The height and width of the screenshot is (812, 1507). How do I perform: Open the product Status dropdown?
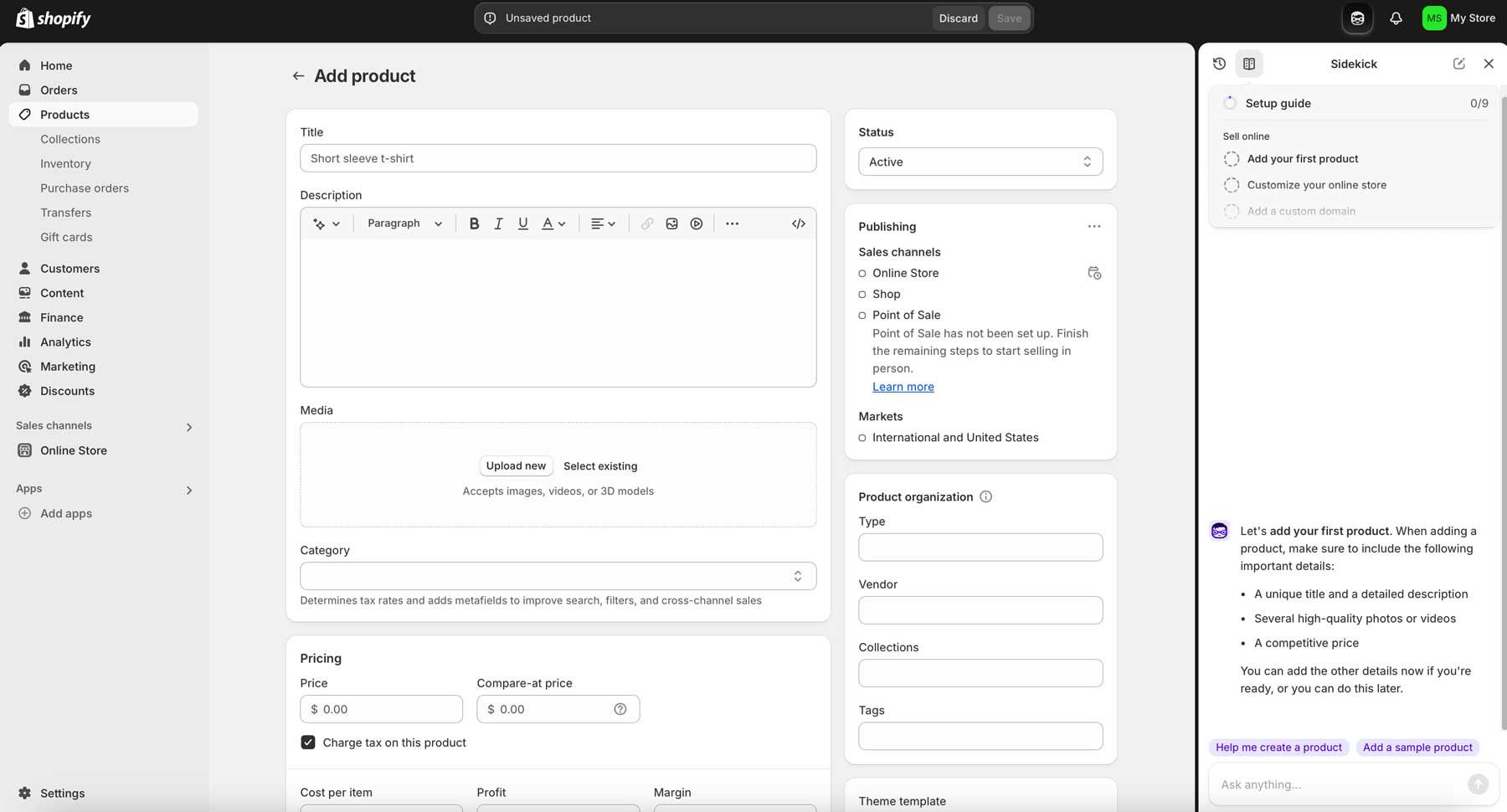click(980, 161)
